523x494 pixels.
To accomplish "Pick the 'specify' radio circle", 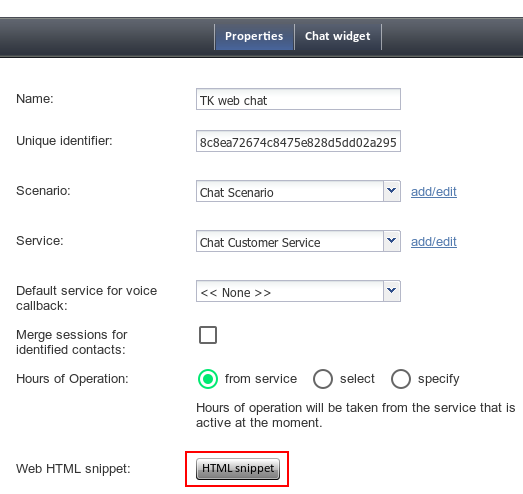I will [x=401, y=379].
